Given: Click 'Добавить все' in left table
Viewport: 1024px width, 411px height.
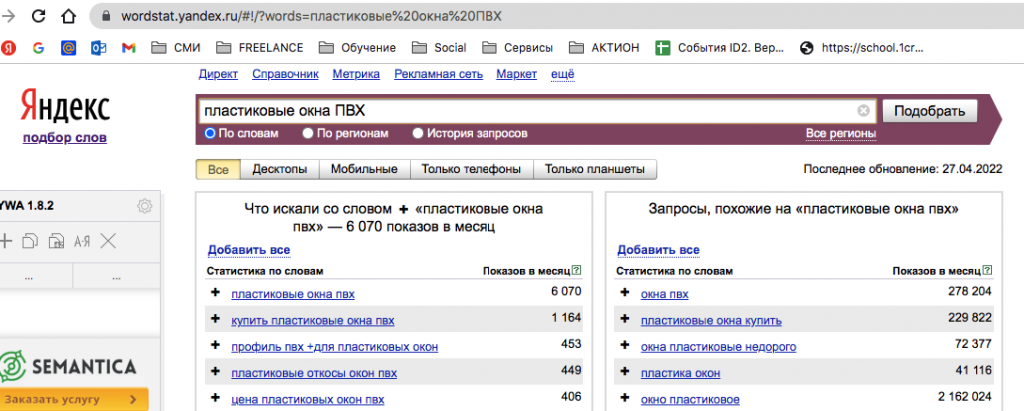Looking at the screenshot, I should click(x=249, y=250).
